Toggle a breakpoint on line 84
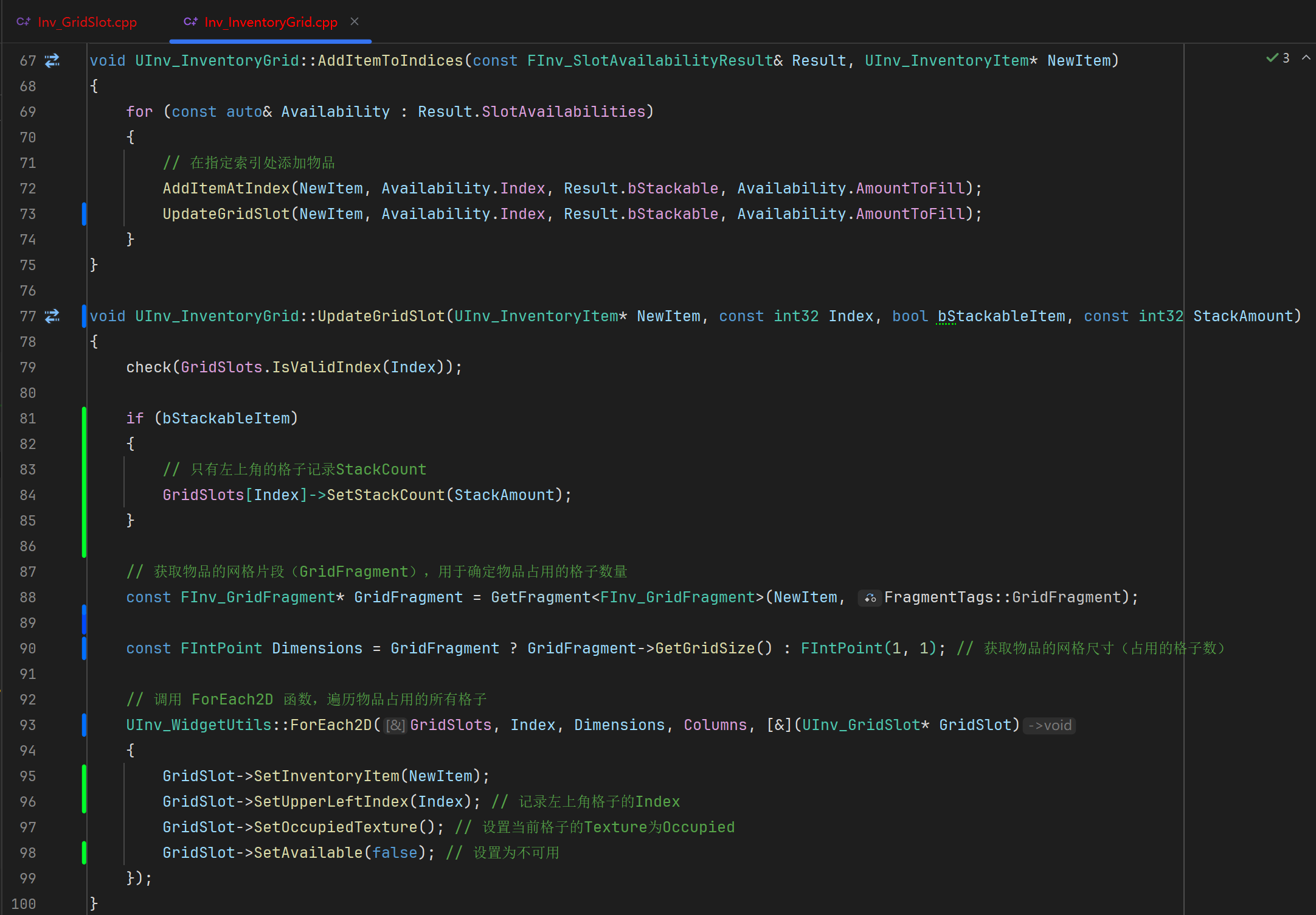Image resolution: width=1316 pixels, height=915 pixels. tap(27, 495)
